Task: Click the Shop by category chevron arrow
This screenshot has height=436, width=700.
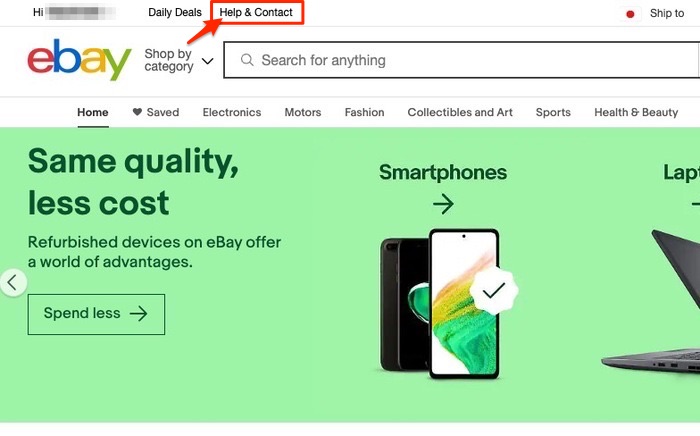Action: (x=208, y=61)
